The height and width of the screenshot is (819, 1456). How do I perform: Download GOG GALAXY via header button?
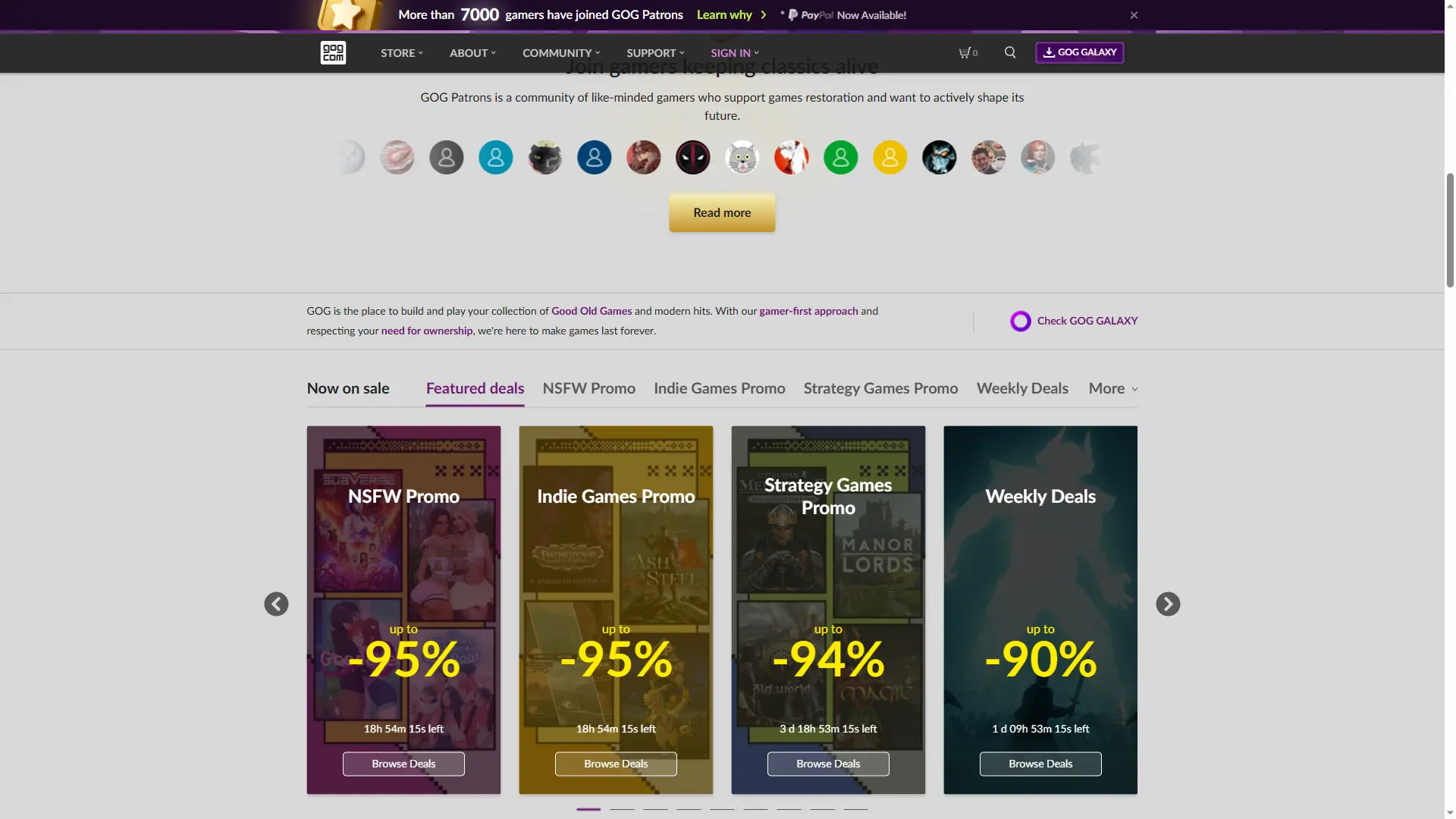pos(1079,52)
